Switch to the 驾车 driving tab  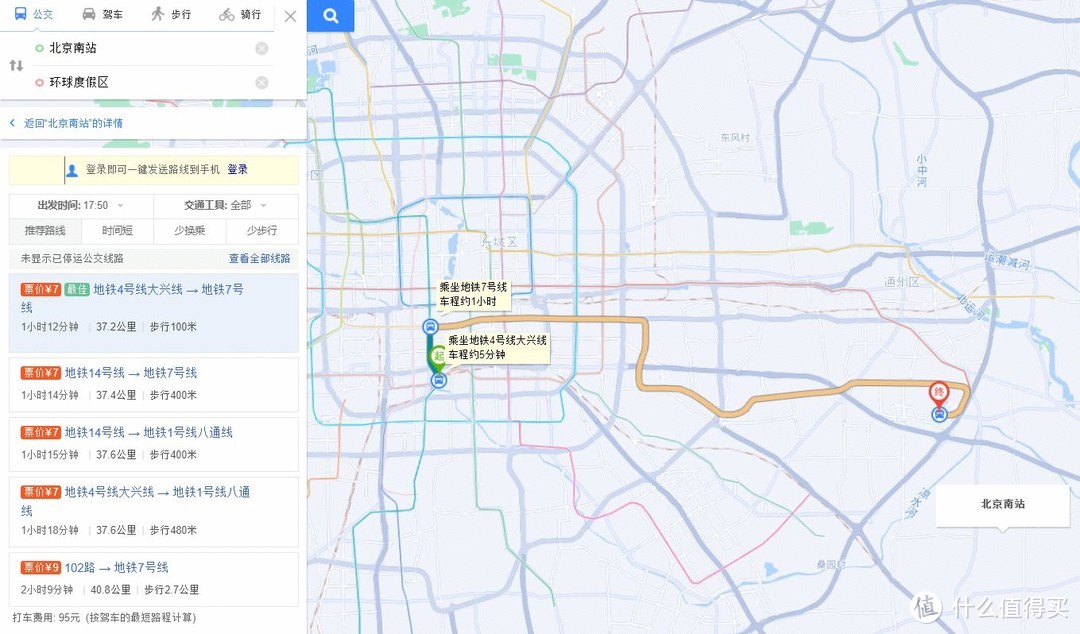(102, 15)
